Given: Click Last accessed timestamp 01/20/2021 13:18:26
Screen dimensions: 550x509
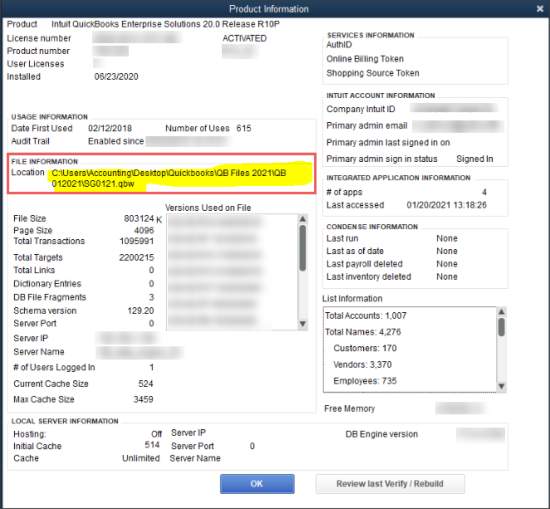Looking at the screenshot, I should [447, 205].
